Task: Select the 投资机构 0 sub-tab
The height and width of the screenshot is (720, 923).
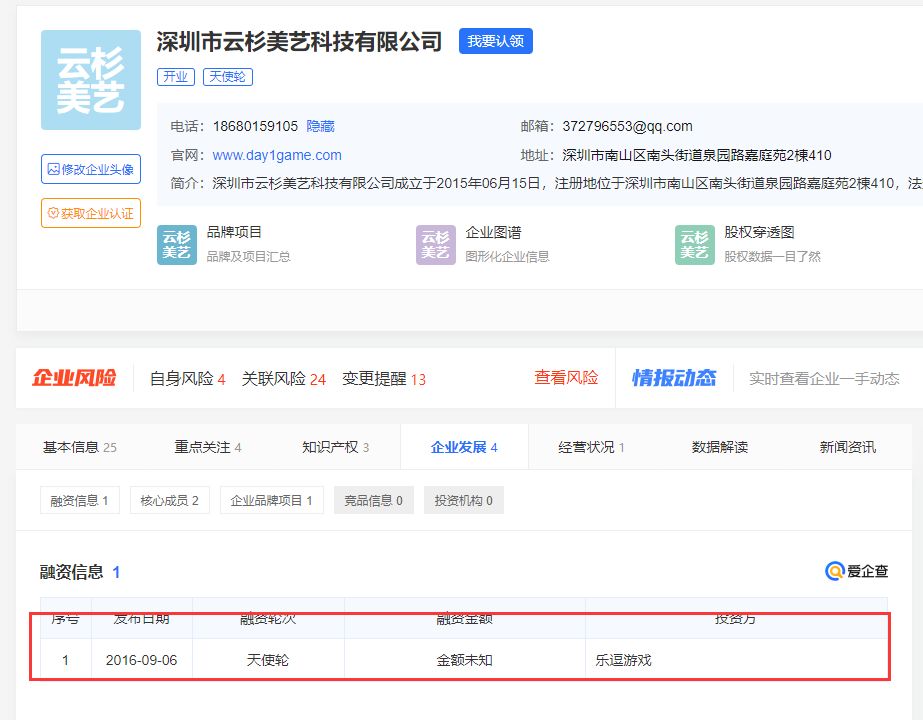Action: click(x=464, y=500)
